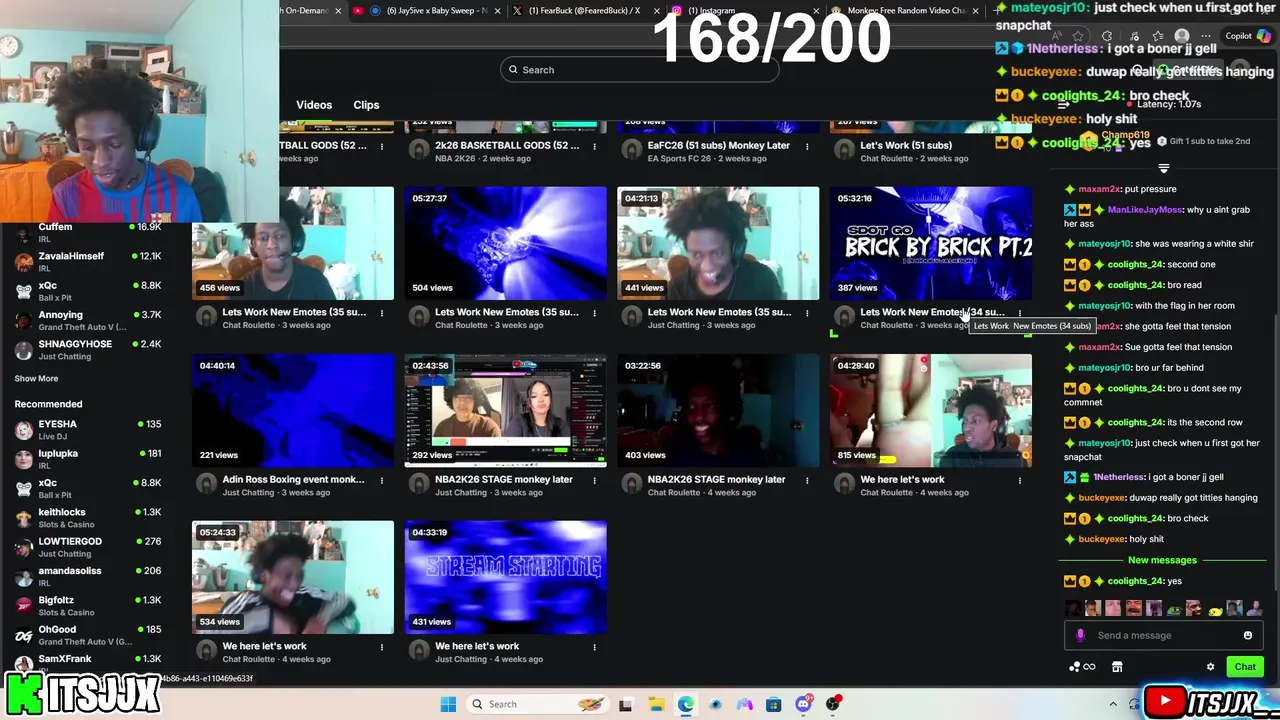Click channel avatar beside EaFC26 Monkey Later video
The height and width of the screenshot is (720, 1280).
point(631,150)
